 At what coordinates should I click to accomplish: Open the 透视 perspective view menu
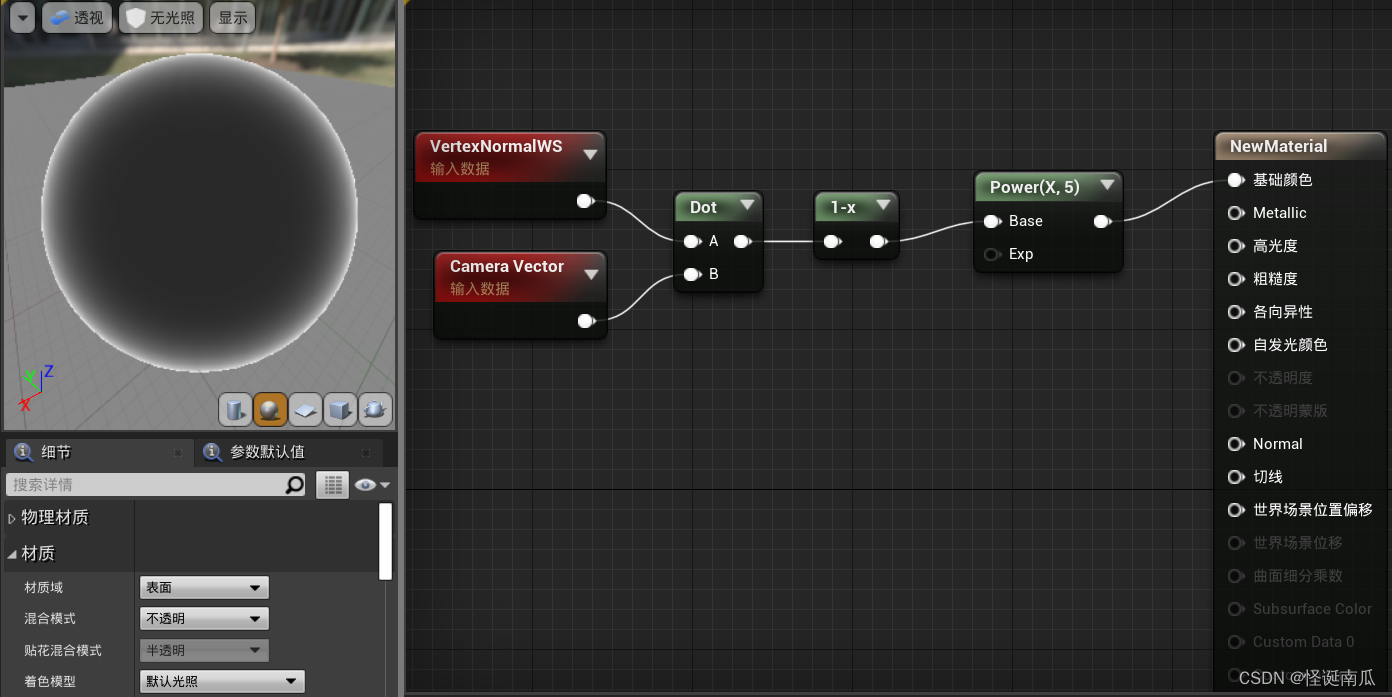(x=76, y=17)
